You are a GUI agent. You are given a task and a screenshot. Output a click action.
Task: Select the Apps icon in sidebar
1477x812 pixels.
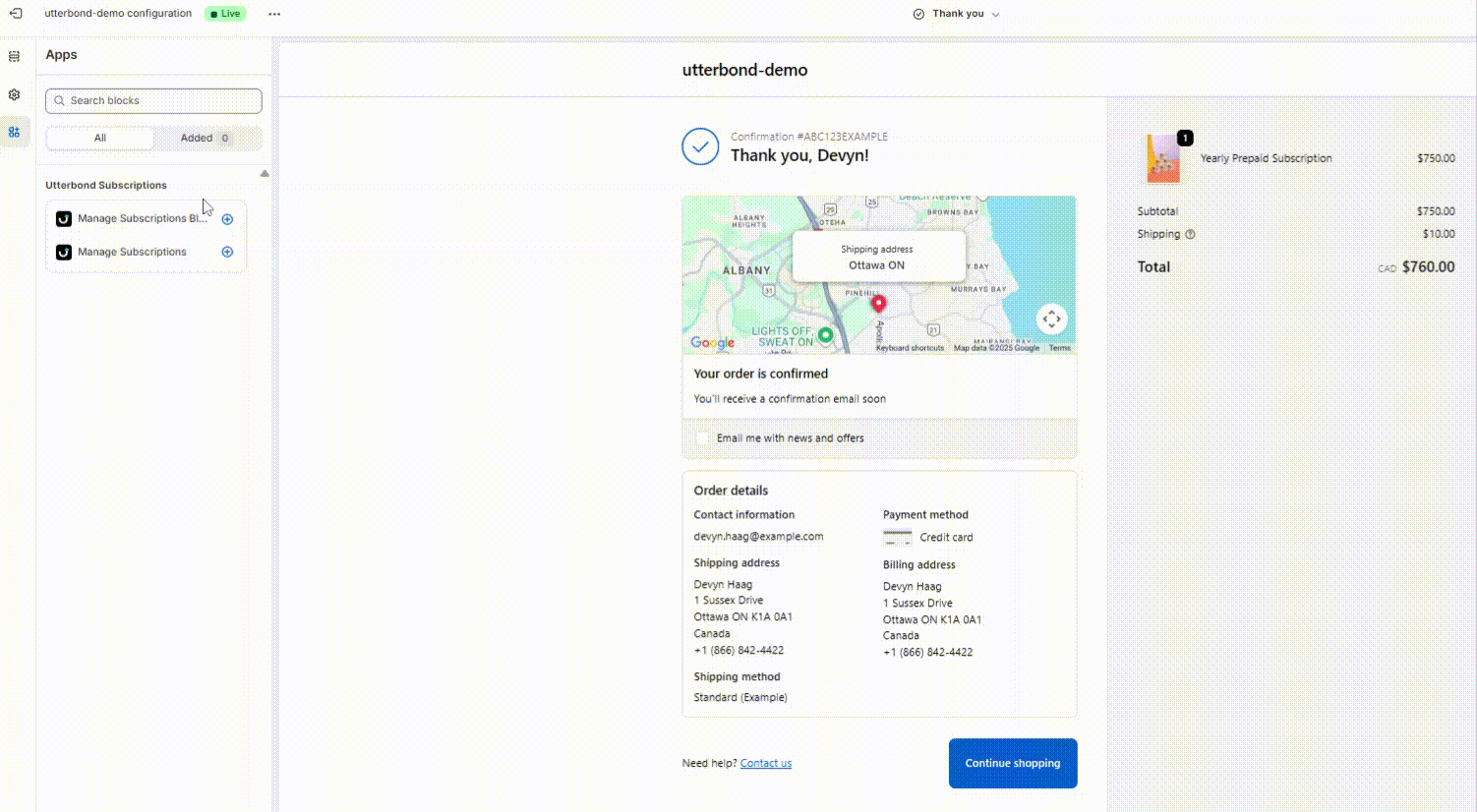pyautogui.click(x=14, y=132)
